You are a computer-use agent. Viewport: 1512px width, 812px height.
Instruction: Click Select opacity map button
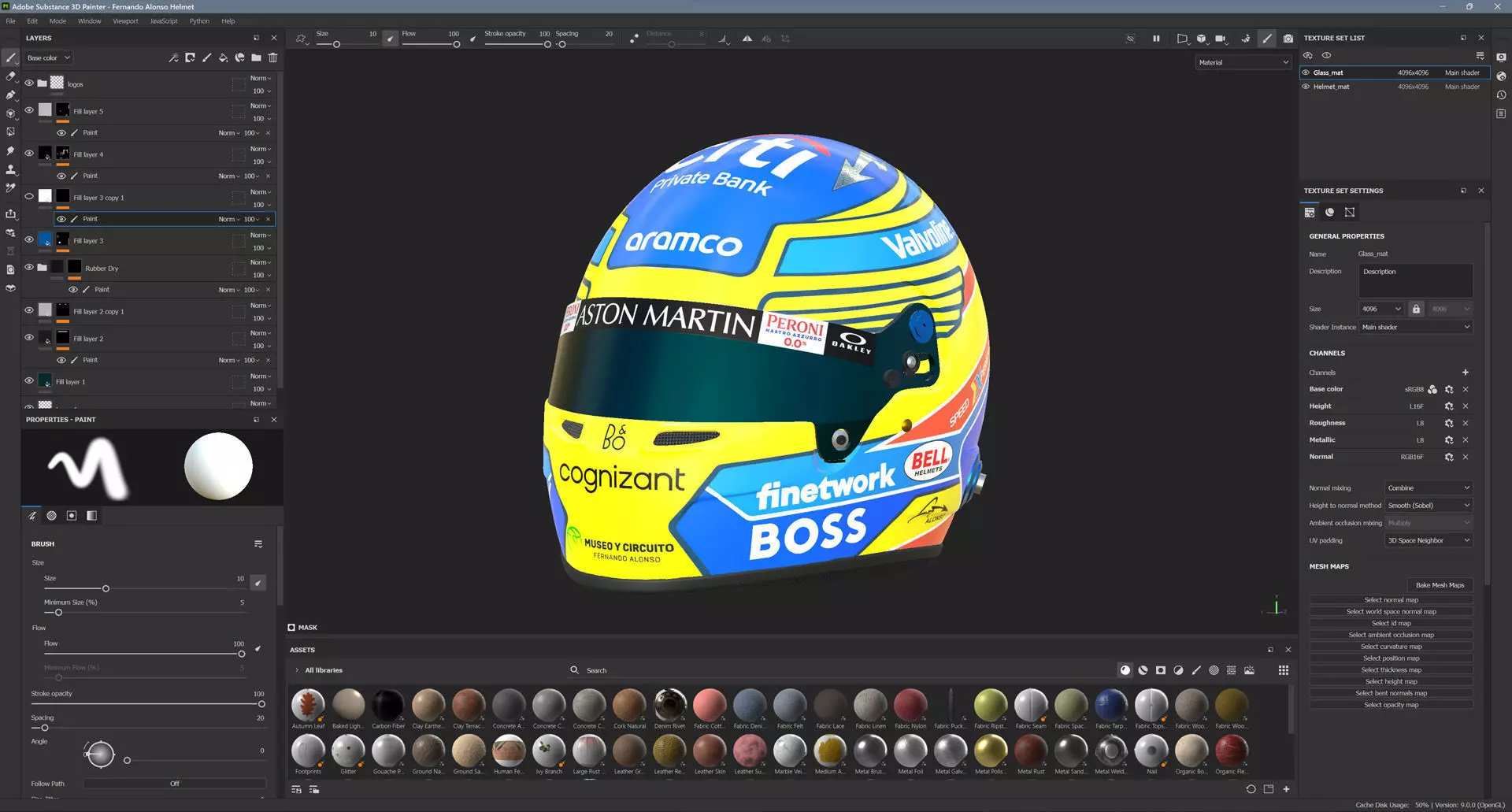[x=1391, y=705]
